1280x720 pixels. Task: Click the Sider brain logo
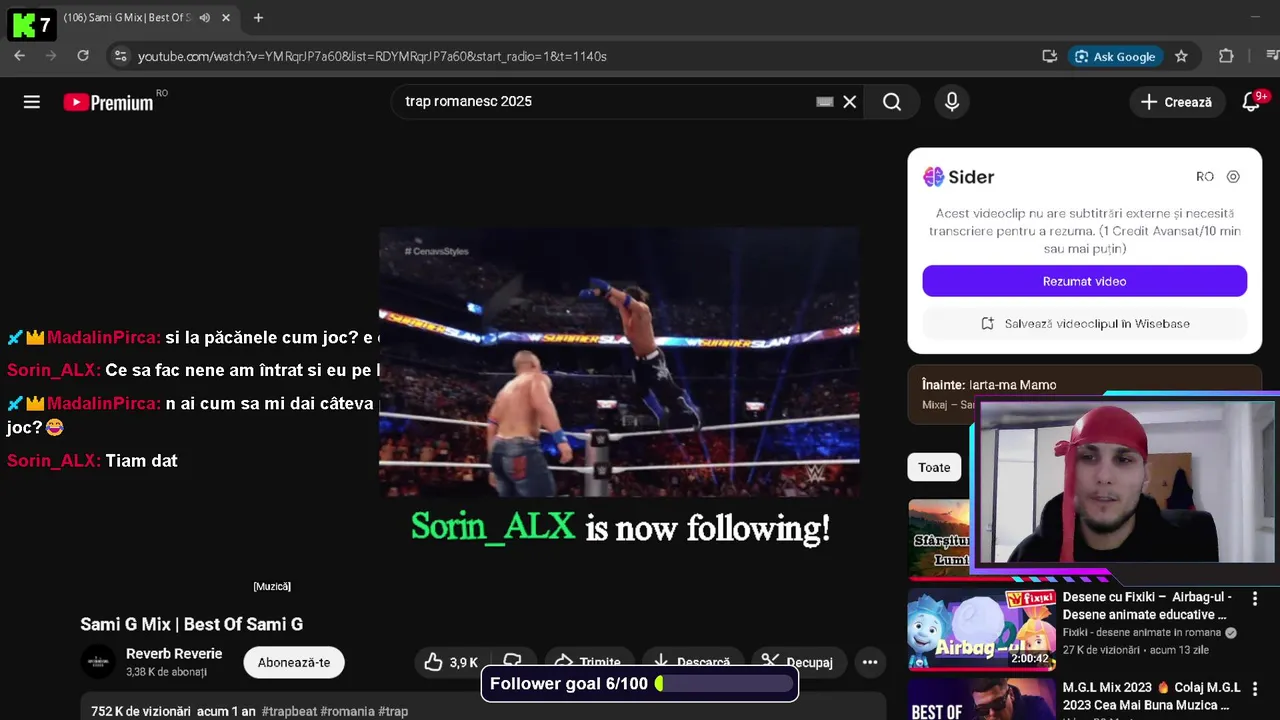[x=933, y=177]
